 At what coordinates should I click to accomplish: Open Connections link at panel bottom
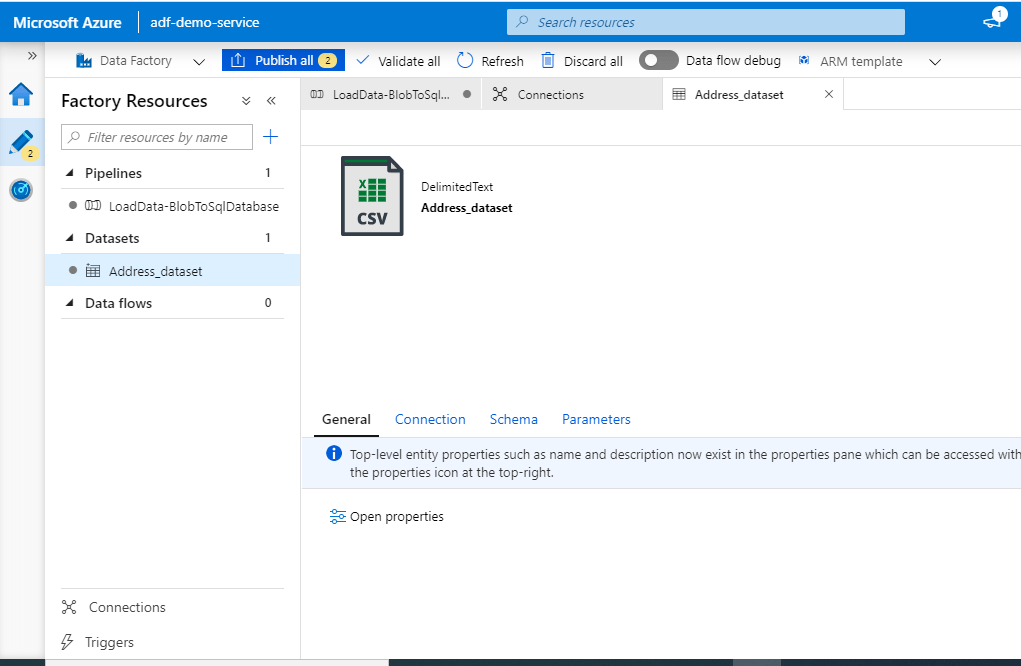pyautogui.click(x=127, y=607)
